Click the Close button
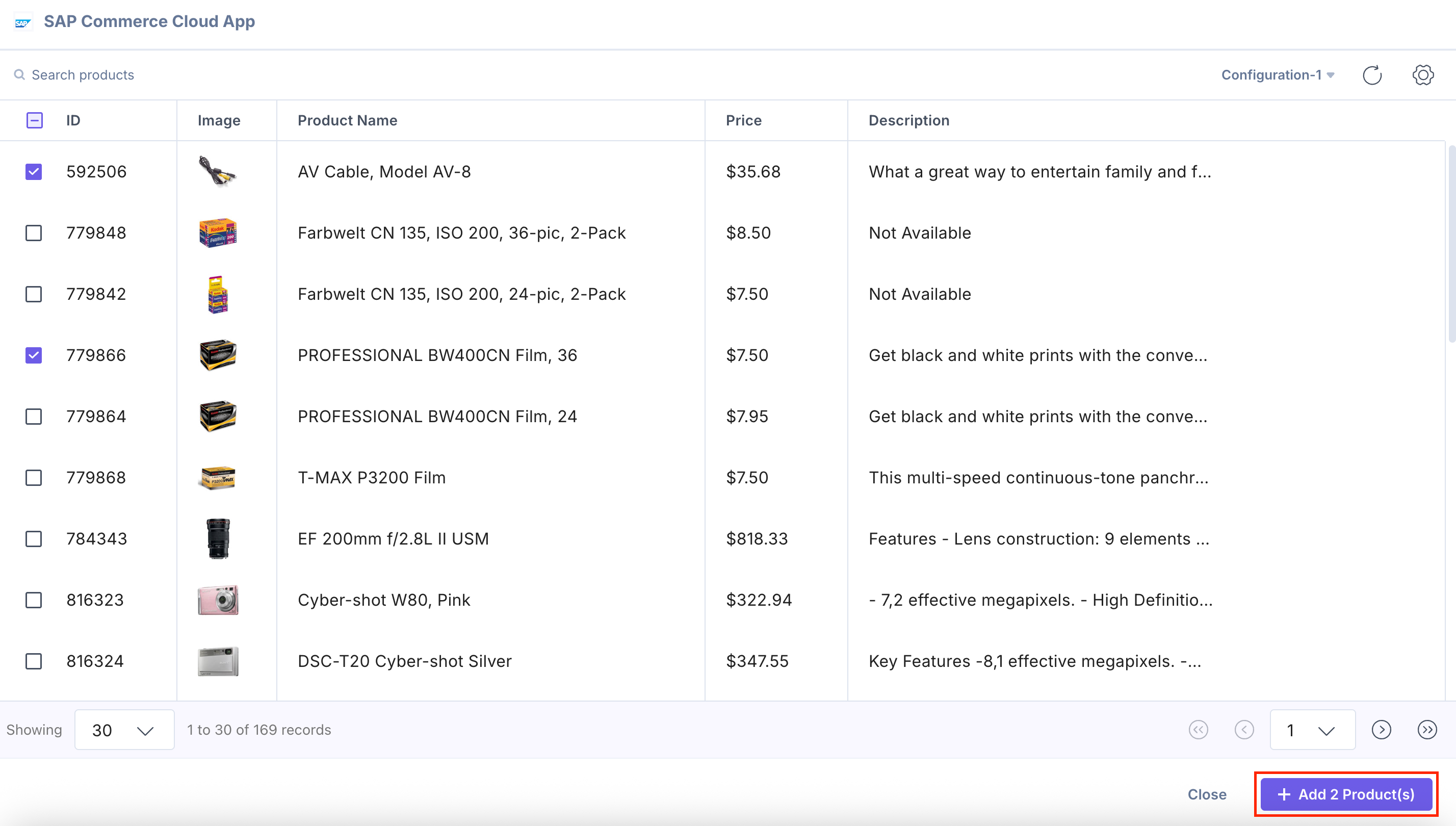Image resolution: width=1456 pixels, height=826 pixels. click(x=1207, y=794)
